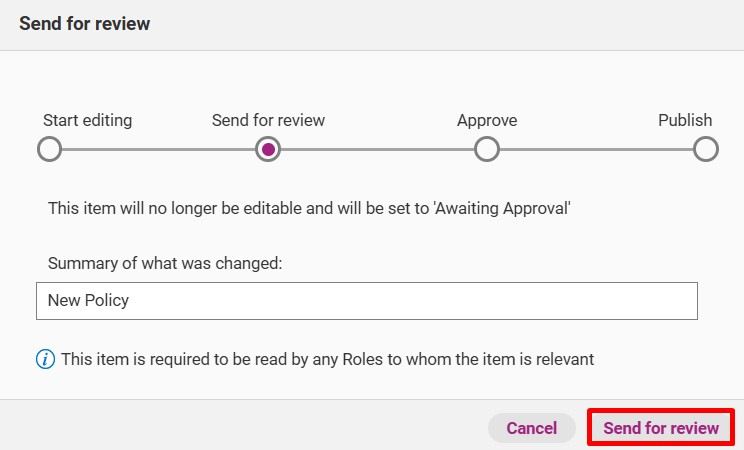Click progress line between Send for review and Approve

[377, 149]
